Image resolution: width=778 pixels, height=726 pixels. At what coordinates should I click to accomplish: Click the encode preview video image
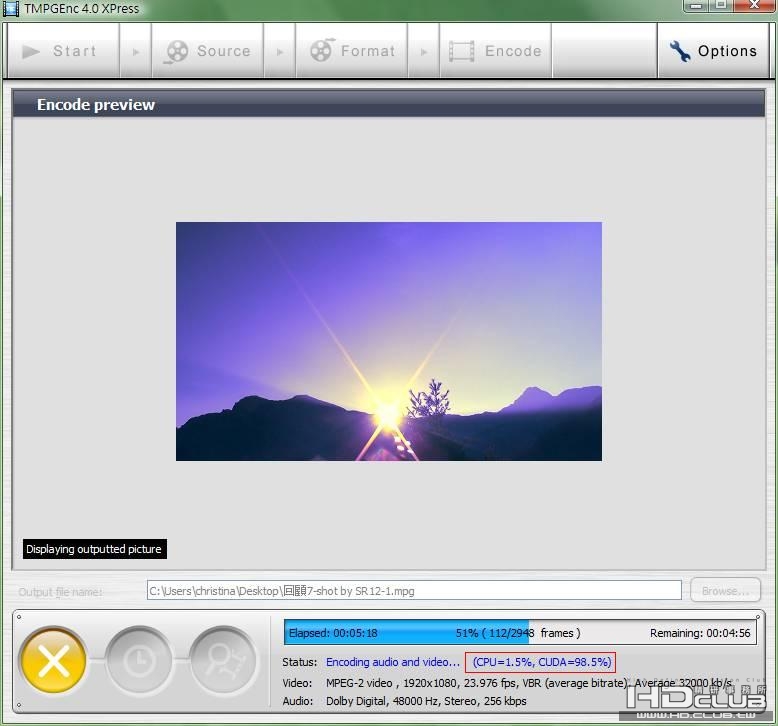389,341
